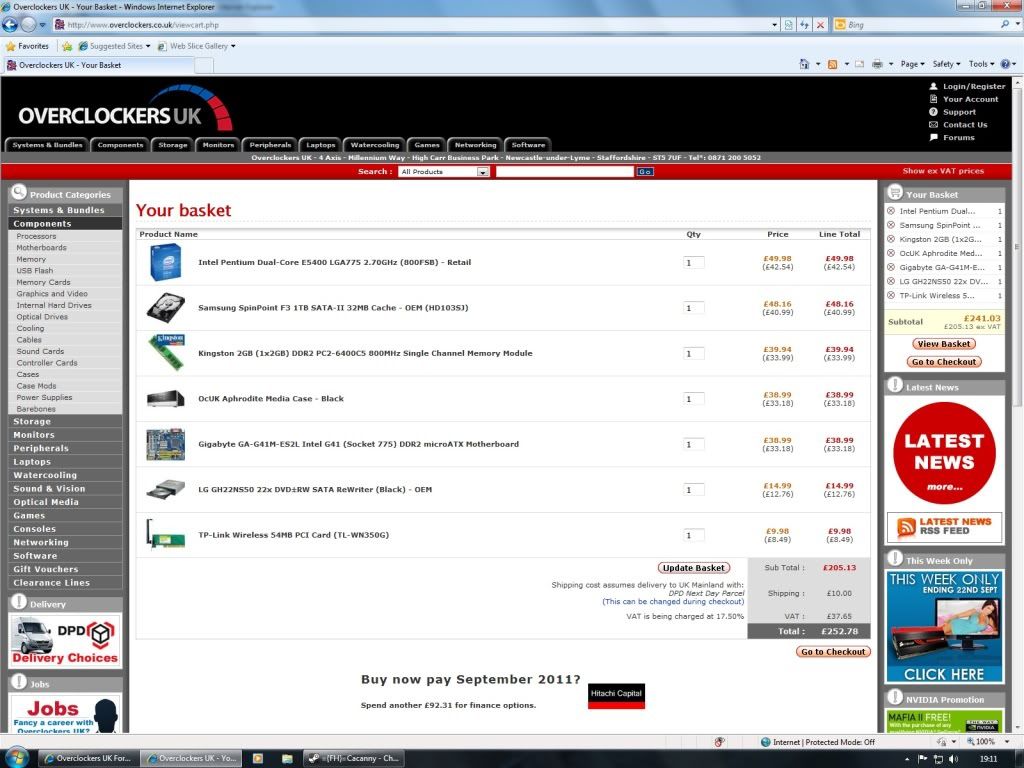This screenshot has height=768, width=1024.
Task: Click the browser Back arrow button
Action: coord(11,24)
